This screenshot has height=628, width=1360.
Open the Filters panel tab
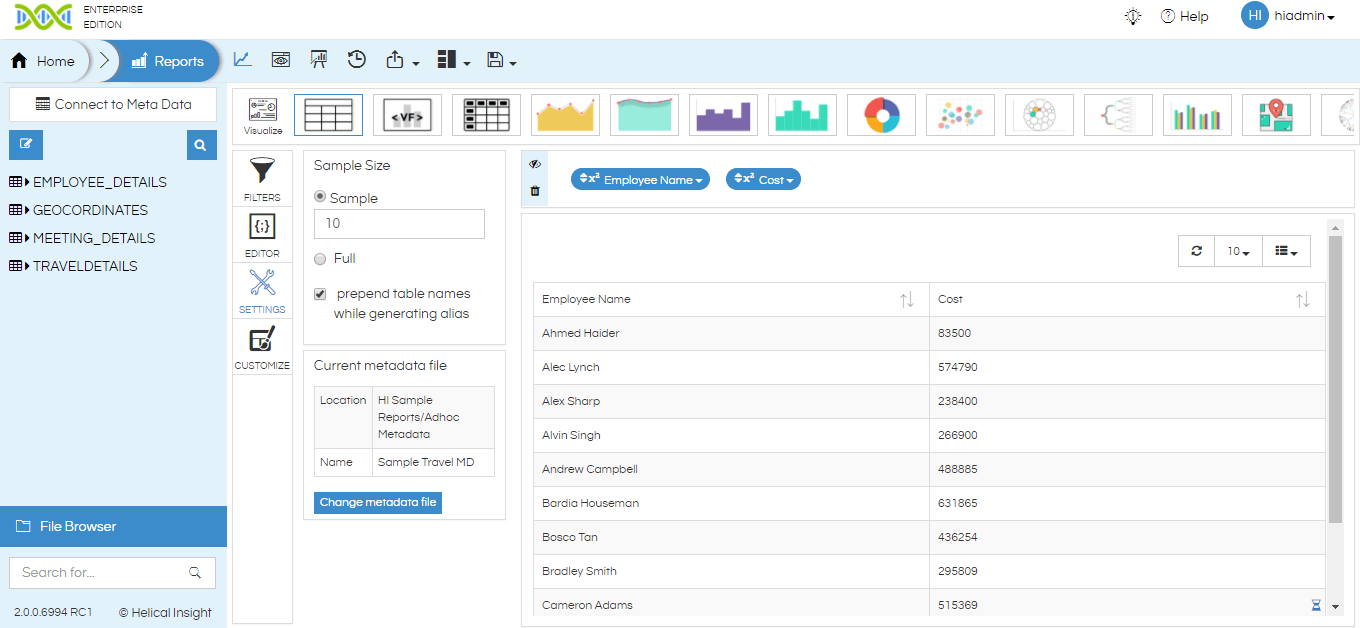point(262,179)
